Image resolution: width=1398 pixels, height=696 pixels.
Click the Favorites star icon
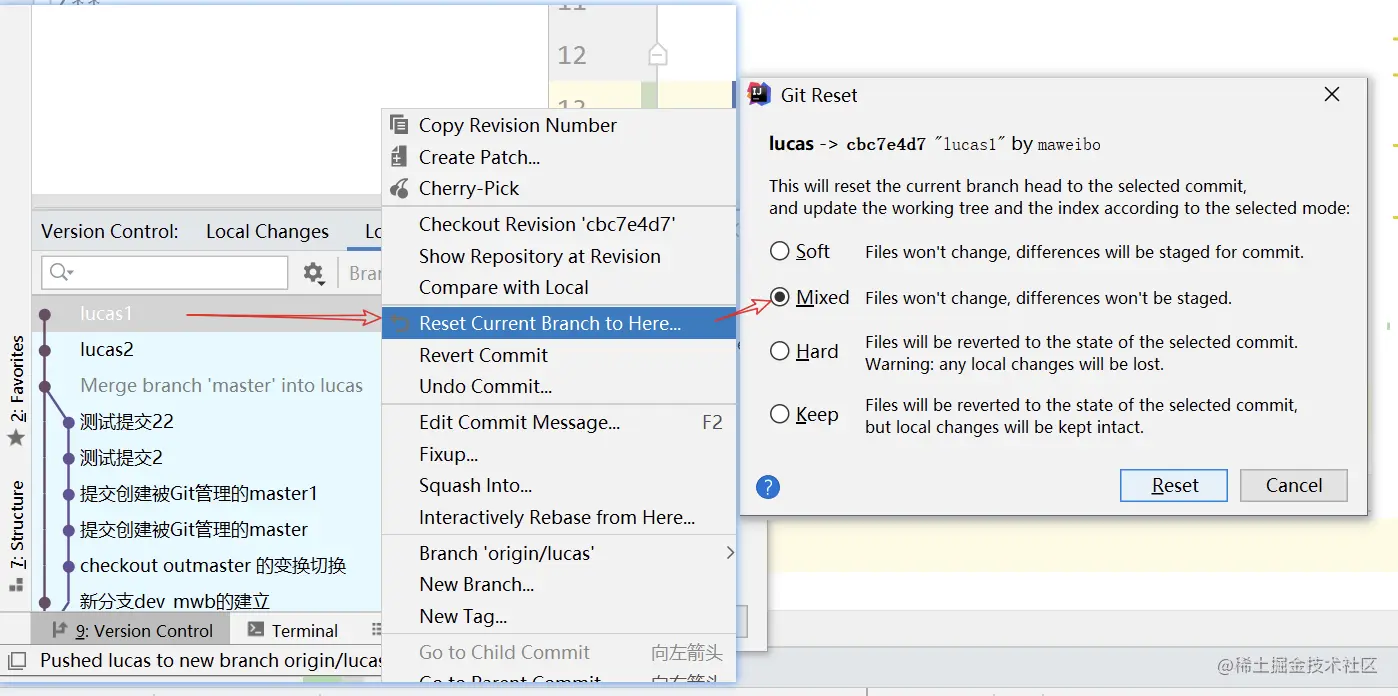point(16,438)
